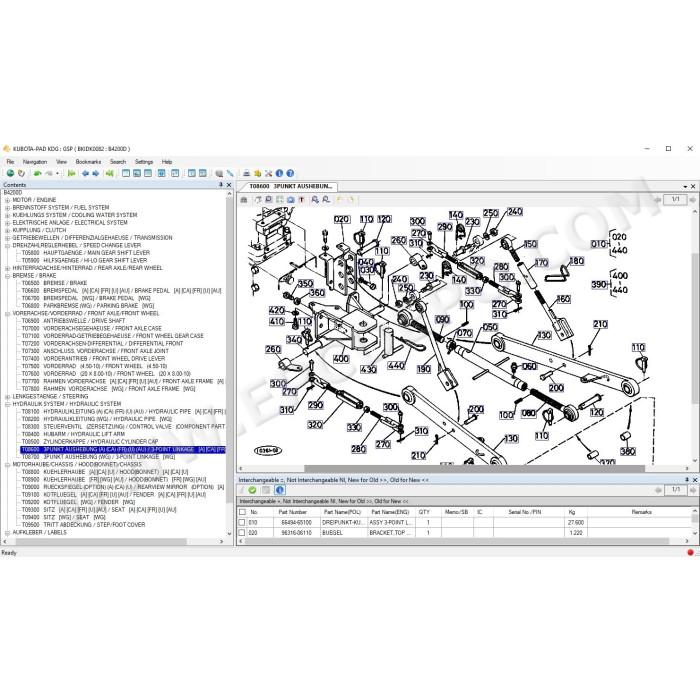Click the blue help question-mark icon
This screenshot has height=700, width=700.
pos(290,173)
